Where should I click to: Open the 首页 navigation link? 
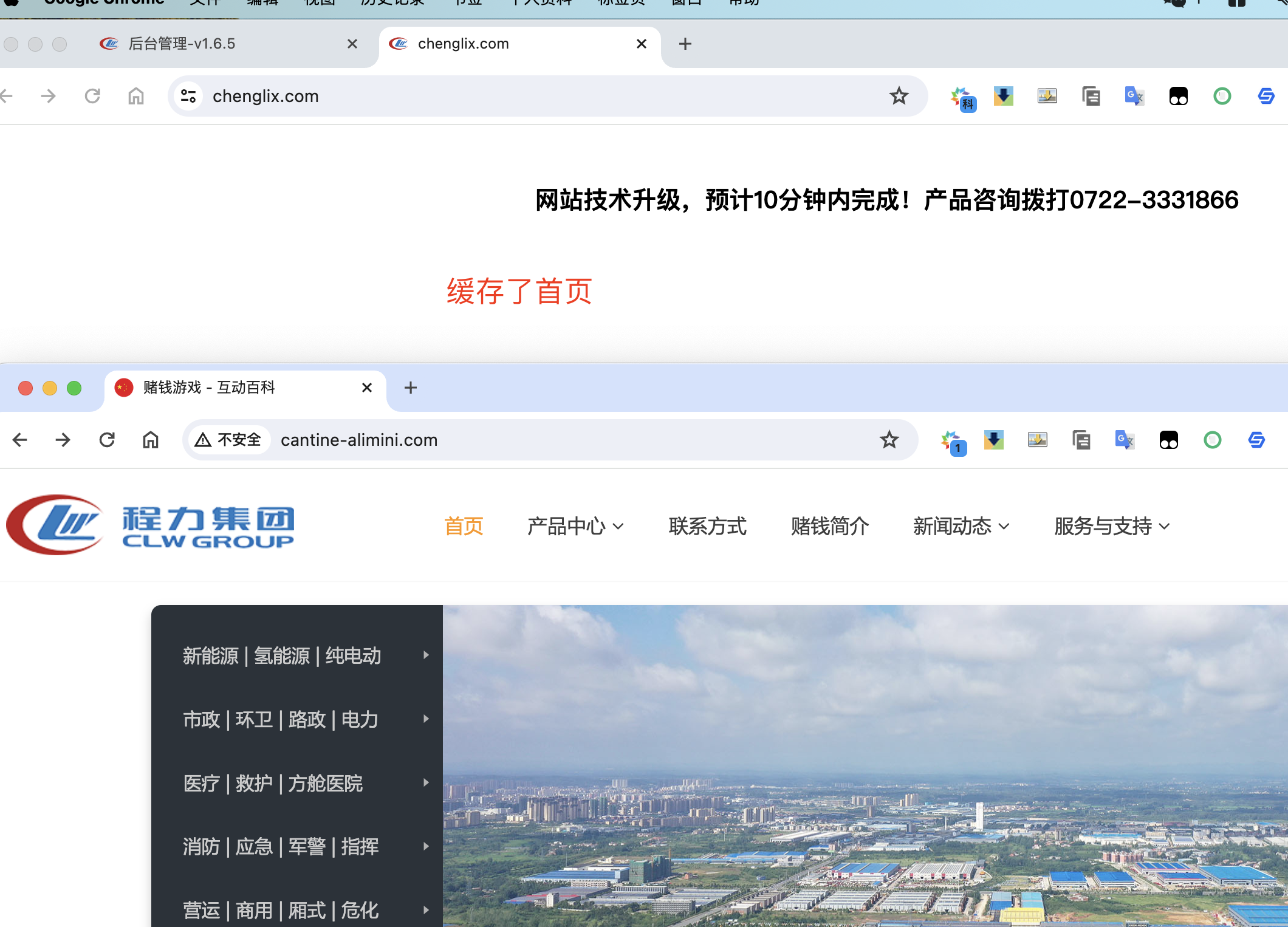pos(463,526)
